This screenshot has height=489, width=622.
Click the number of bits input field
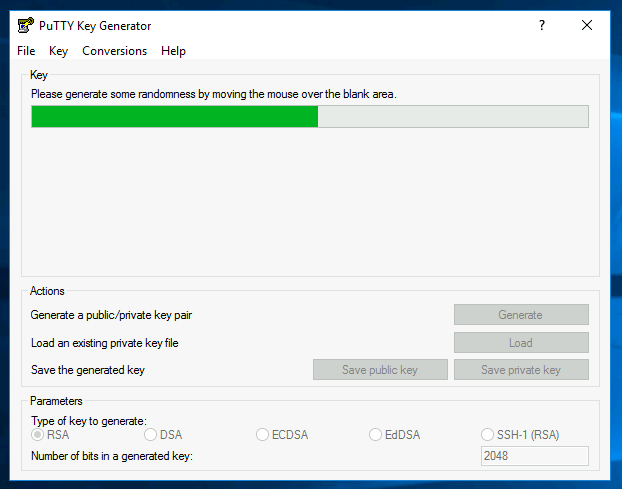click(x=534, y=456)
